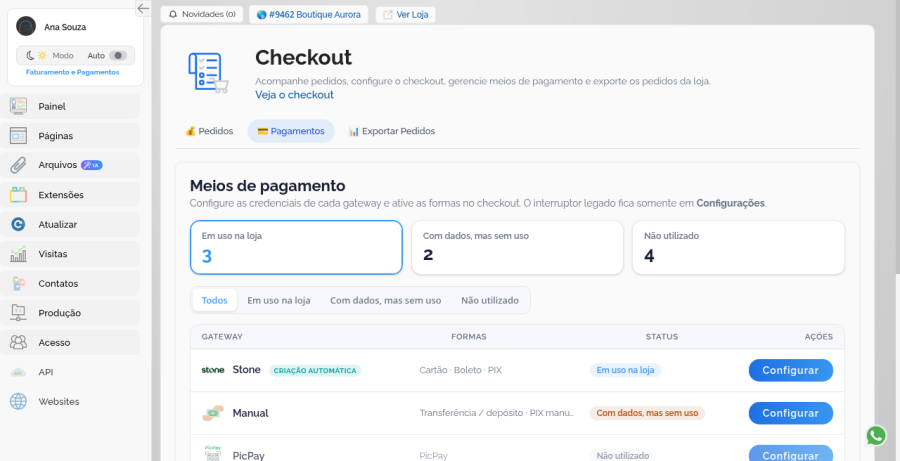Follow the Veja o checkout link
This screenshot has height=461, width=900.
[294, 95]
